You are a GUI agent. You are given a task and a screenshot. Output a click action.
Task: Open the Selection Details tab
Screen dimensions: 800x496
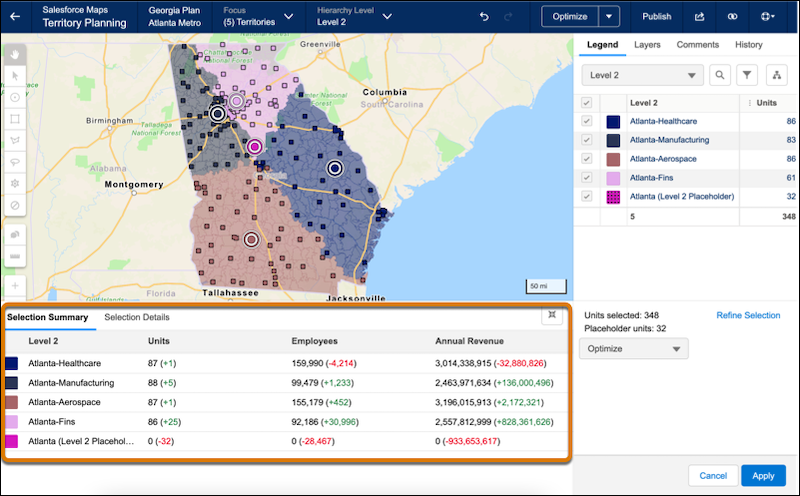point(137,317)
